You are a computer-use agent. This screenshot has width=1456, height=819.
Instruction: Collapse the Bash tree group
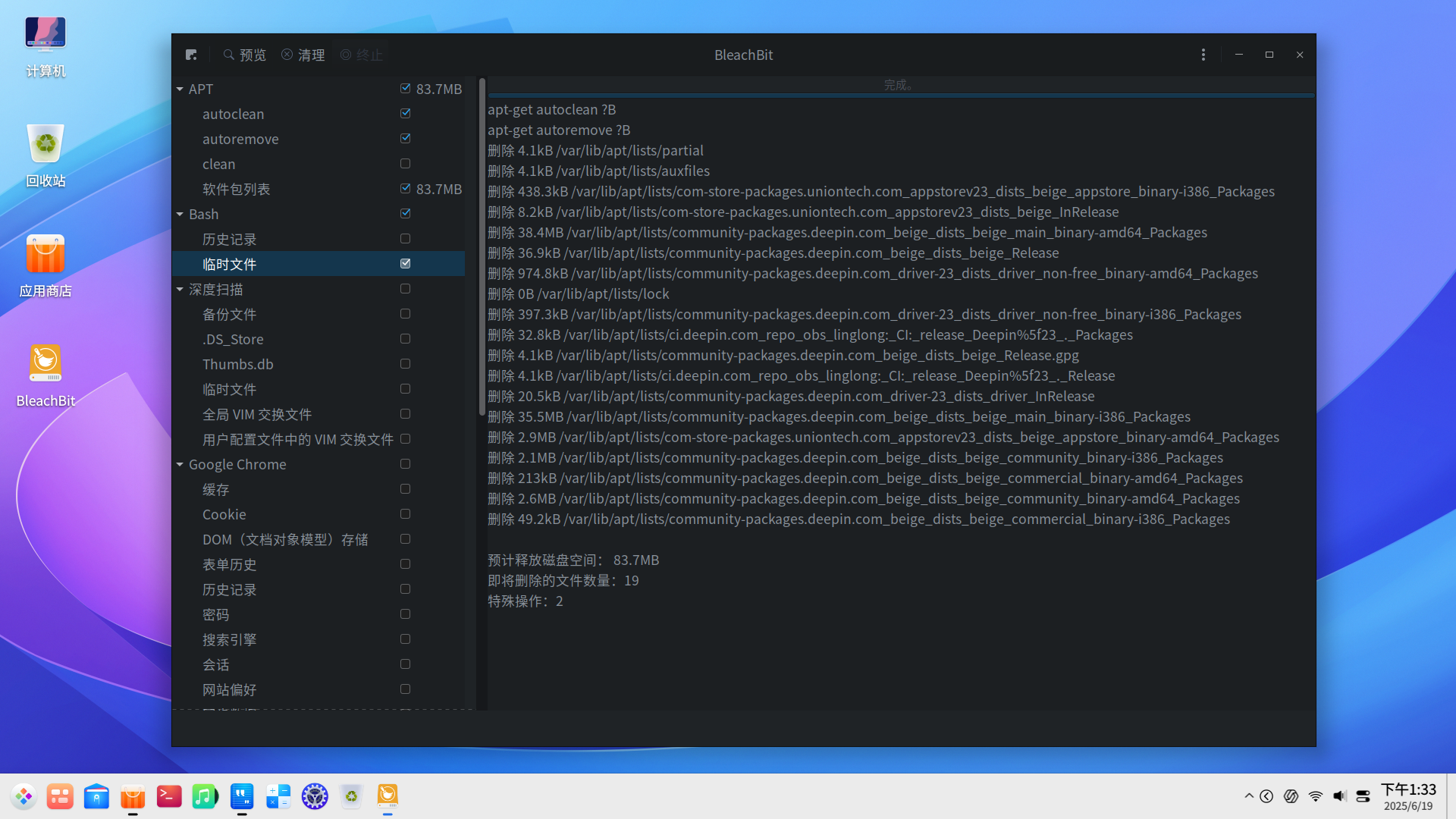180,214
